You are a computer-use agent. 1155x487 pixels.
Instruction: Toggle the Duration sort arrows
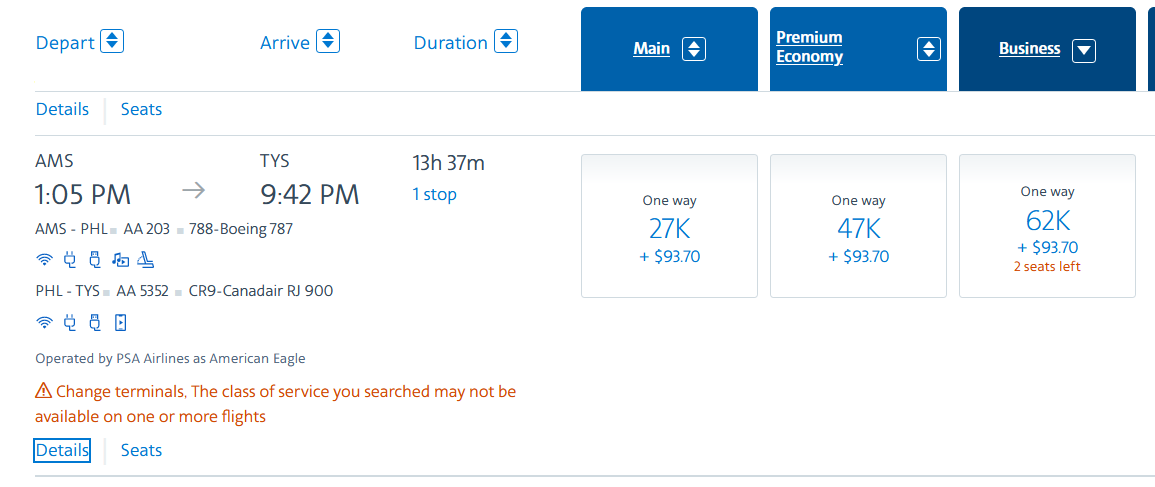[506, 41]
